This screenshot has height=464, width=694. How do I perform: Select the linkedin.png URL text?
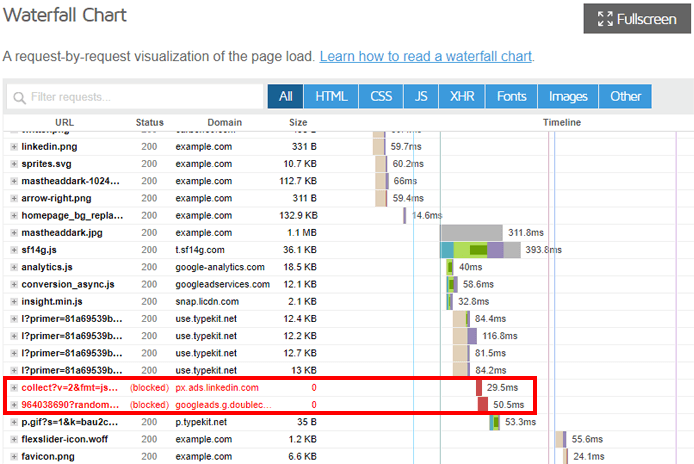coord(49,147)
